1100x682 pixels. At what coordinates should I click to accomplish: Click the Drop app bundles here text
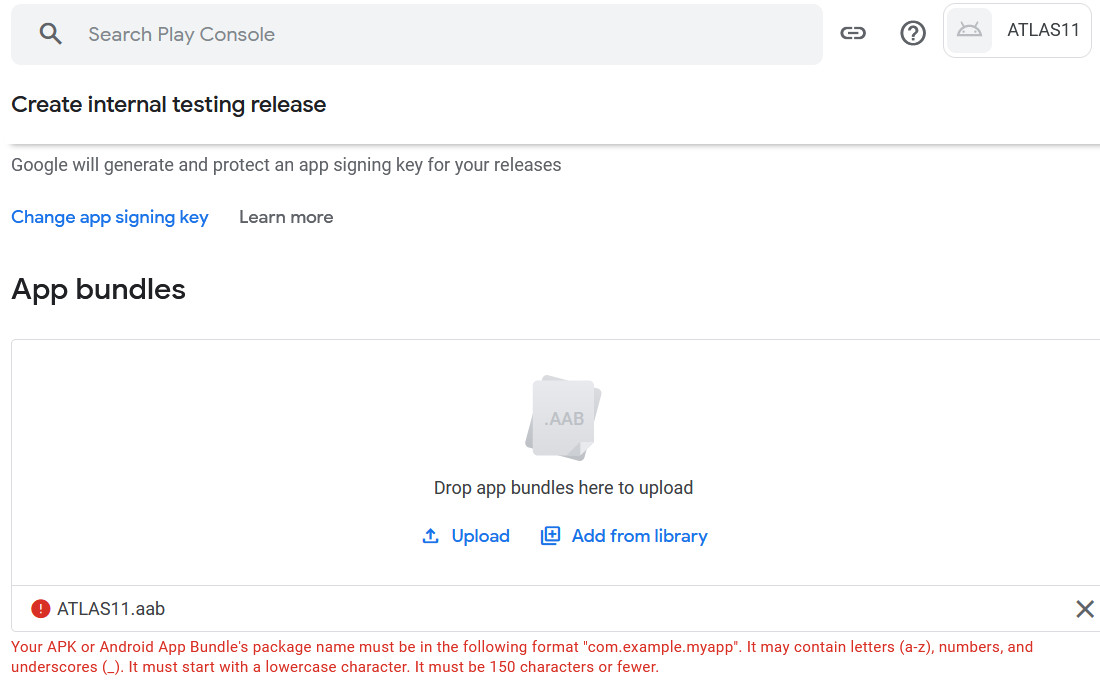(x=563, y=488)
